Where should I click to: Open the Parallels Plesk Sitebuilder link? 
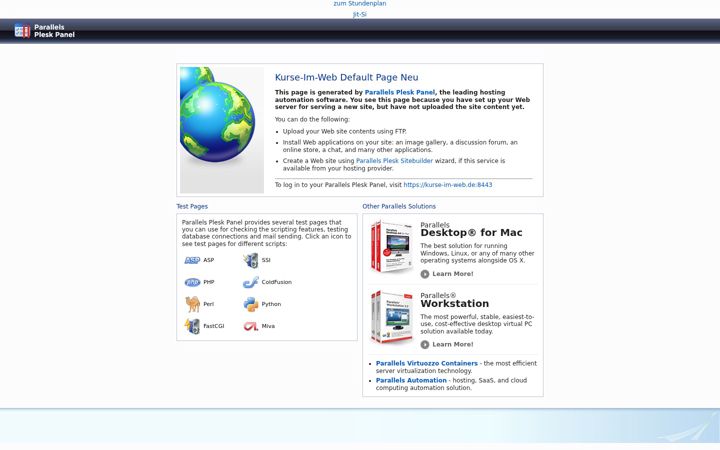click(x=394, y=161)
